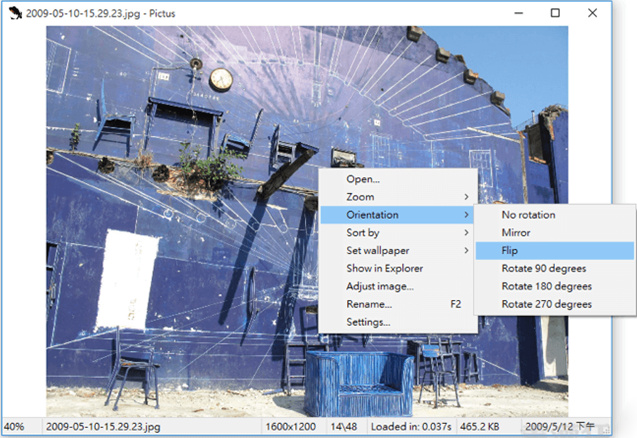Apply Mirror orientation

coord(516,232)
